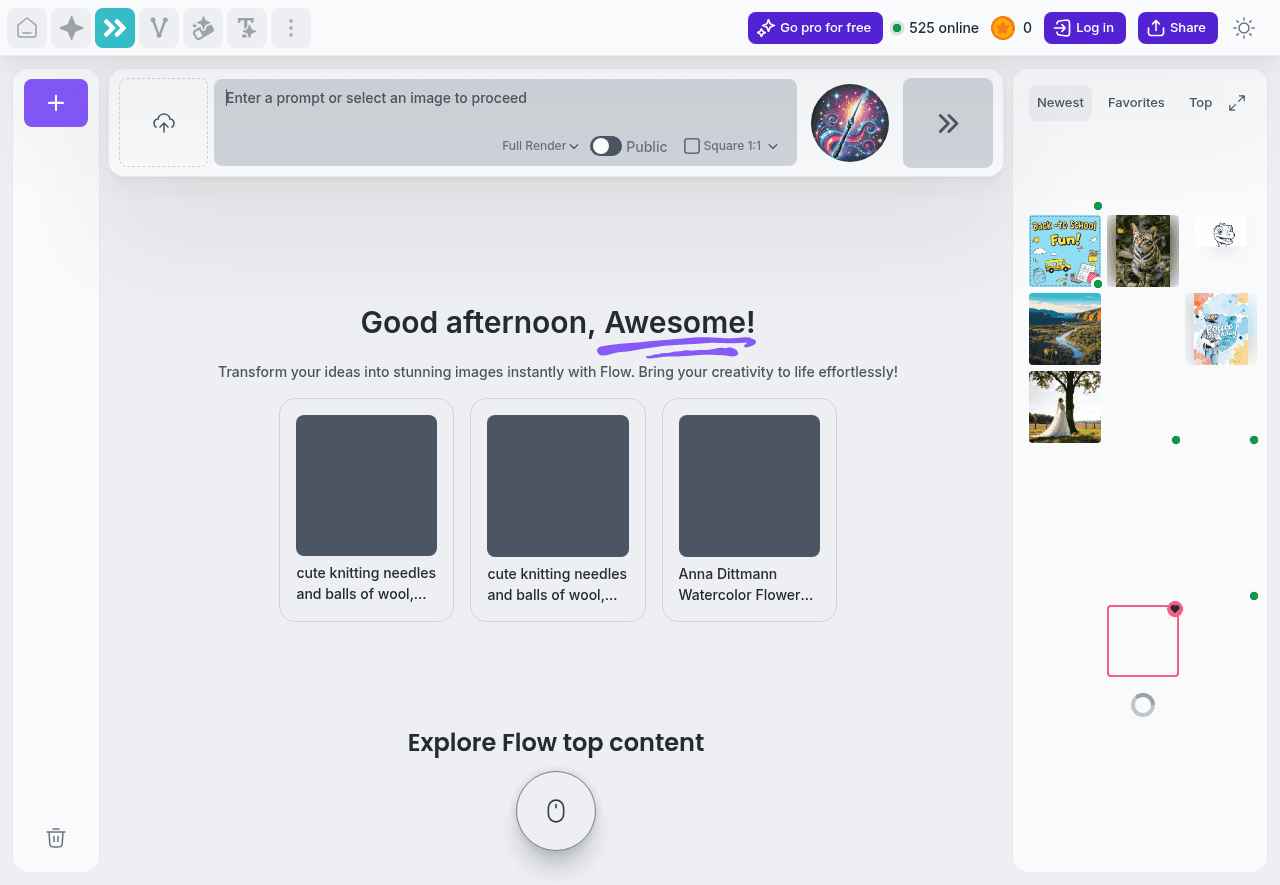This screenshot has width=1280, height=885.
Task: Switch to the Top tab
Action: tap(1200, 103)
